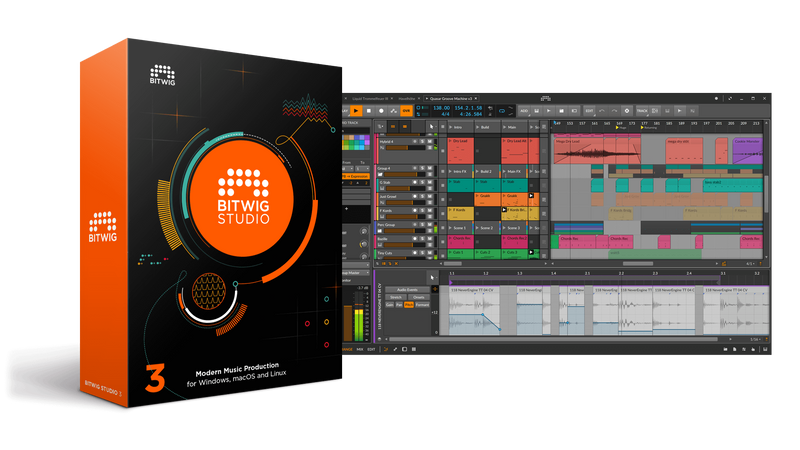Switch to the MIX view

pyautogui.click(x=360, y=349)
